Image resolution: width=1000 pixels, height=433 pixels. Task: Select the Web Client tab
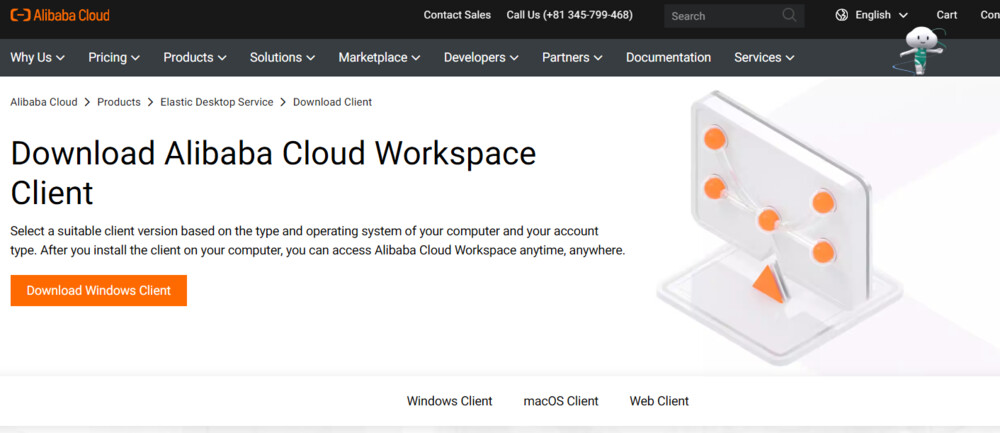659,401
